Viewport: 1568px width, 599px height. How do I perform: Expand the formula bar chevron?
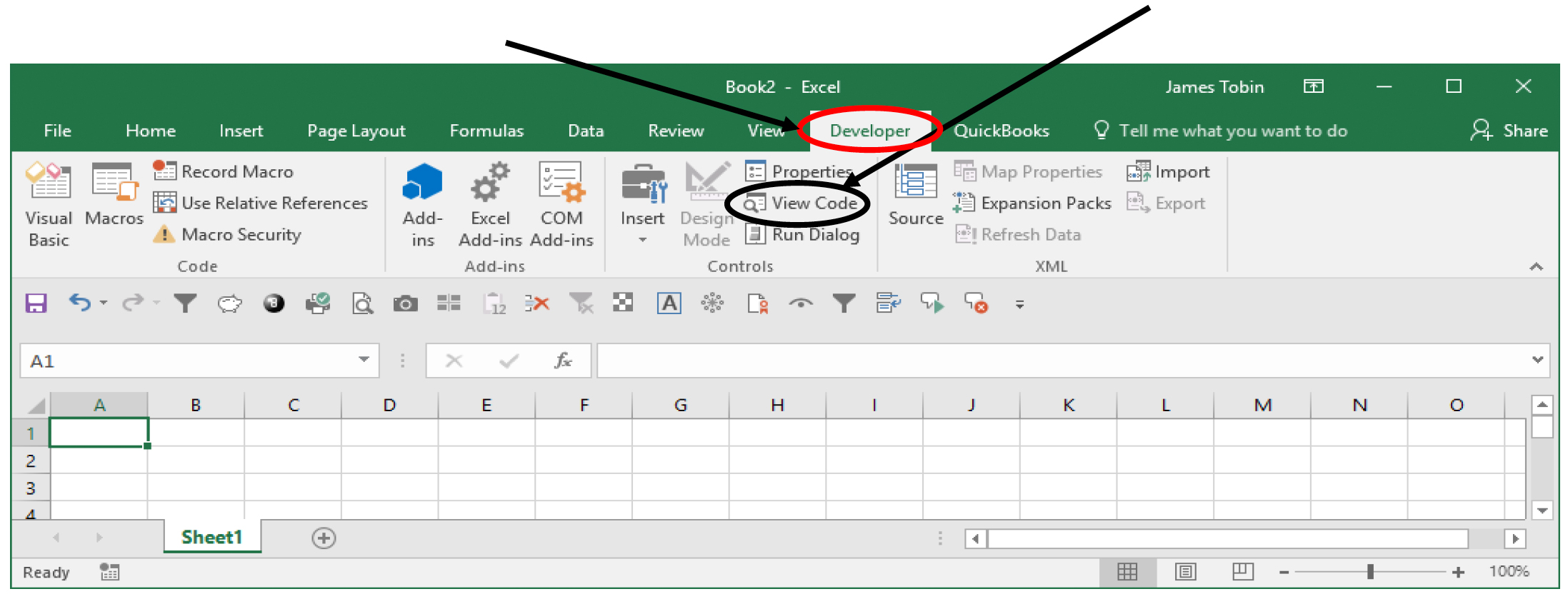1537,360
